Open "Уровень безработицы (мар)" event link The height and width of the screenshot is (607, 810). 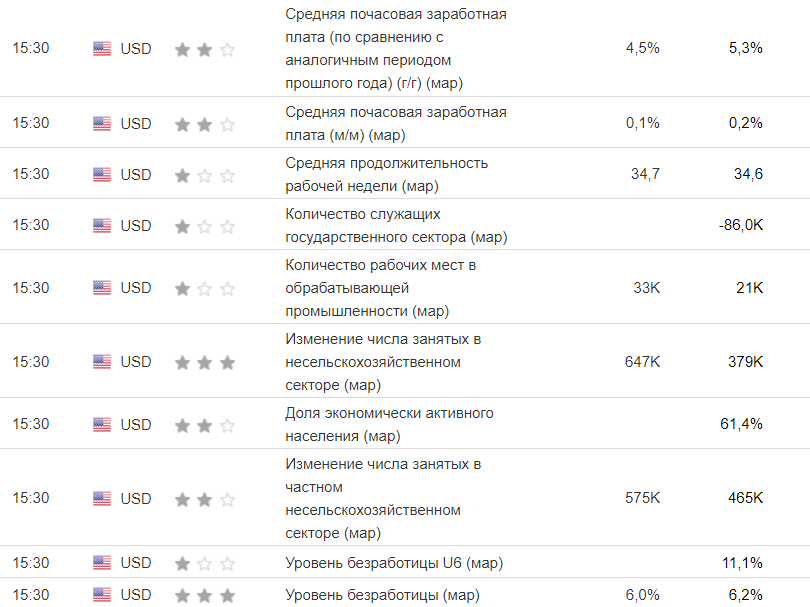[382, 595]
